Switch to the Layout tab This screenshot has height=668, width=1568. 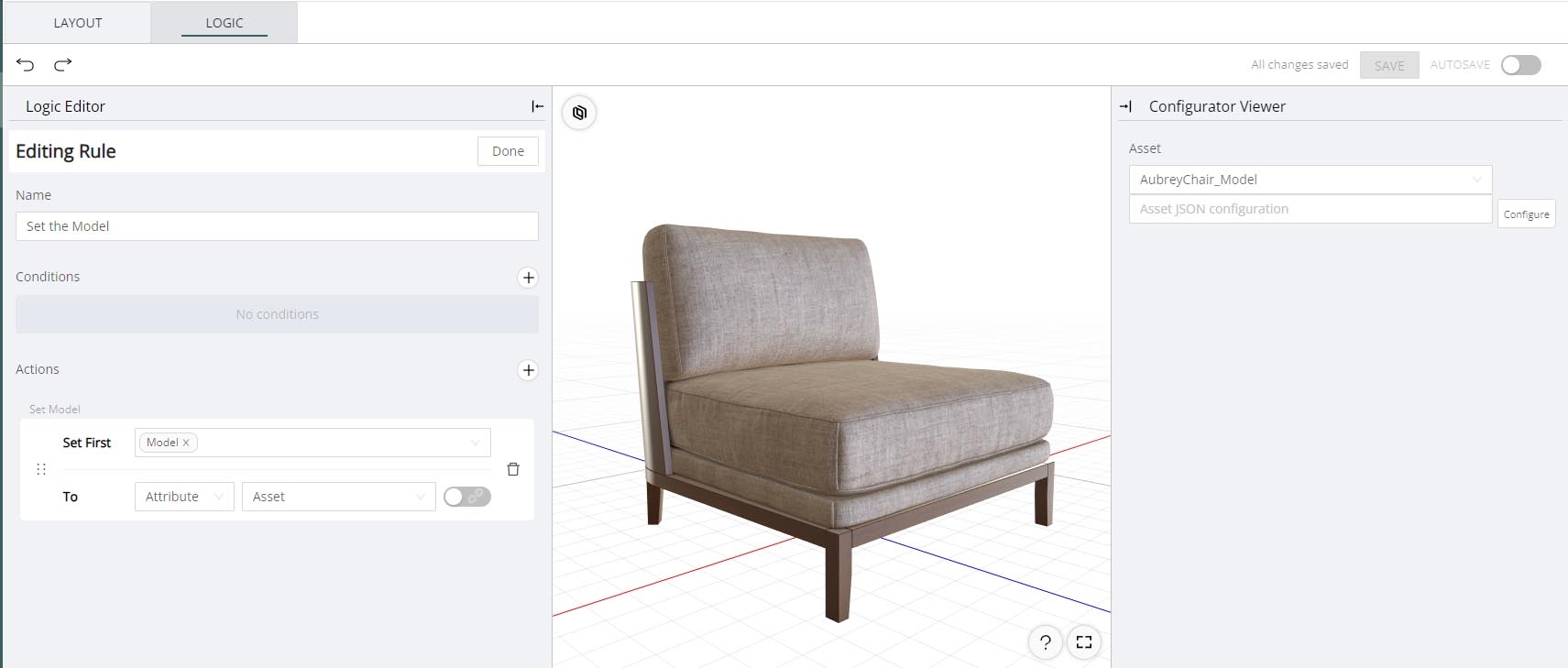tap(78, 23)
